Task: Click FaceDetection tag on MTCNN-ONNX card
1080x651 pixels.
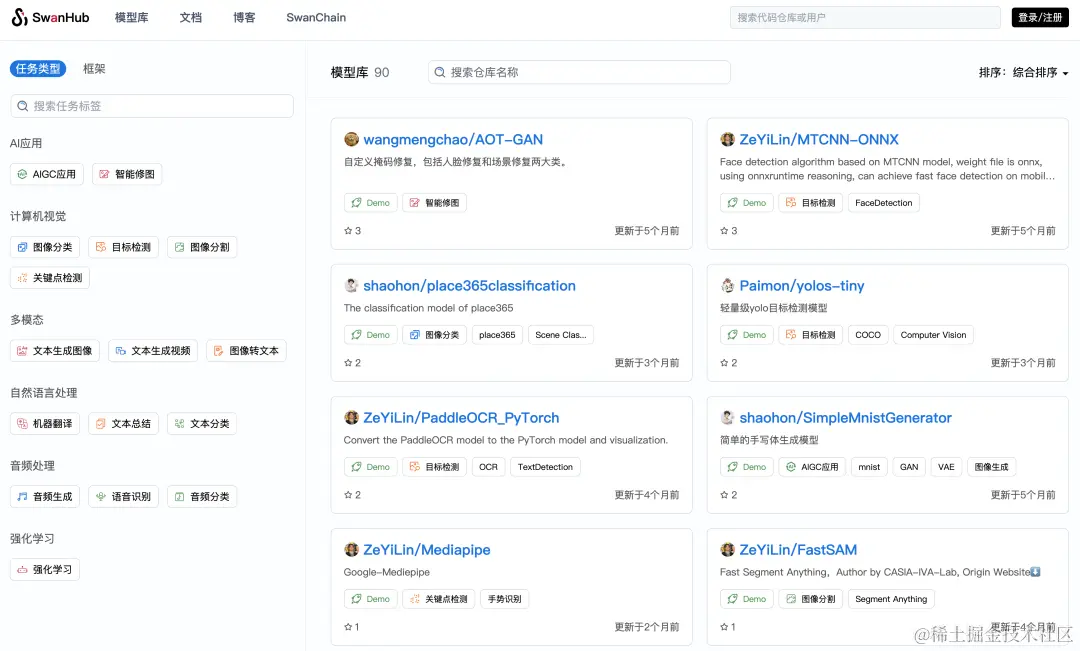Action: point(884,203)
